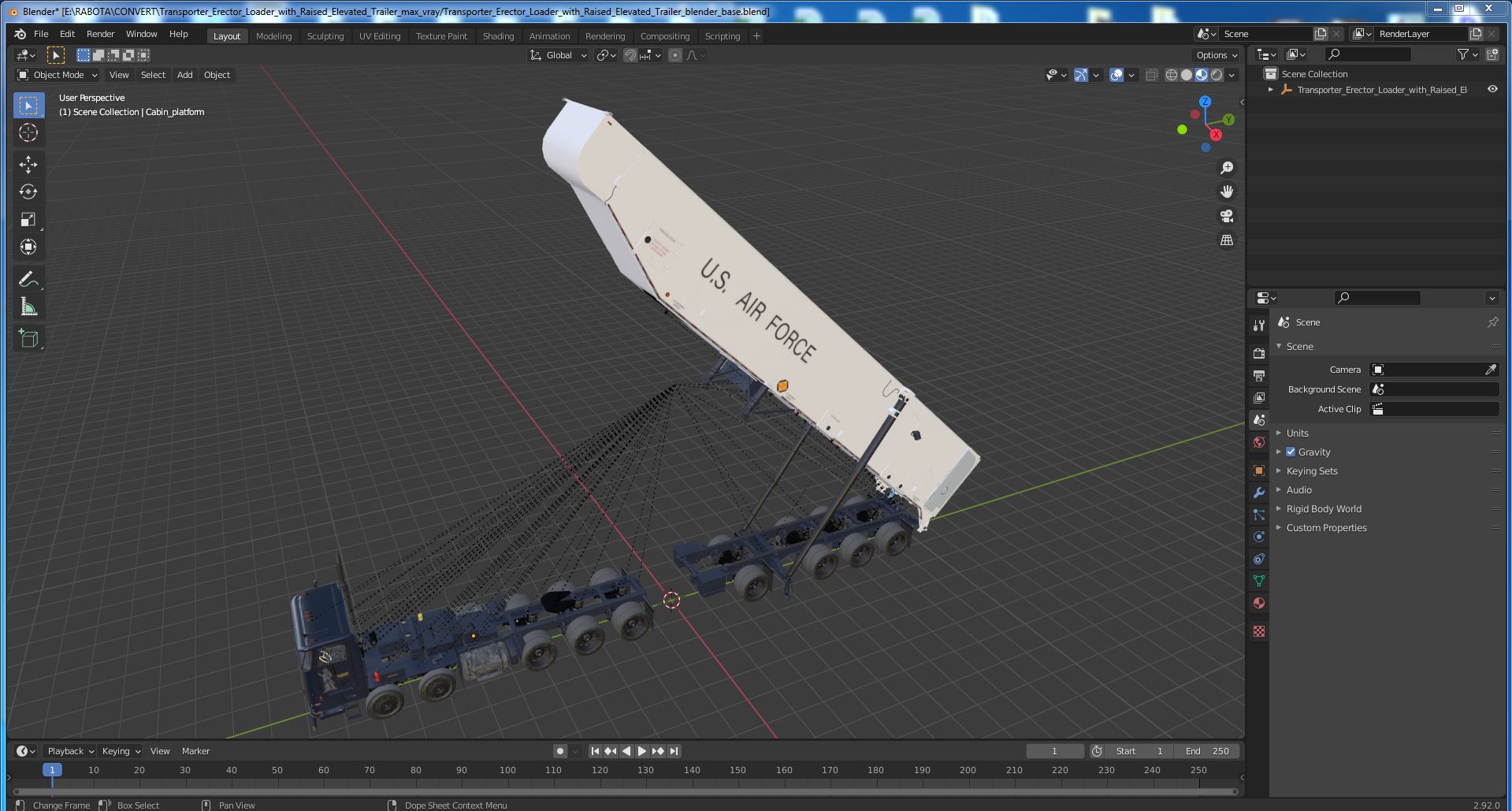The width and height of the screenshot is (1512, 811).
Task: Switch to rendered viewport shading
Action: [1217, 75]
